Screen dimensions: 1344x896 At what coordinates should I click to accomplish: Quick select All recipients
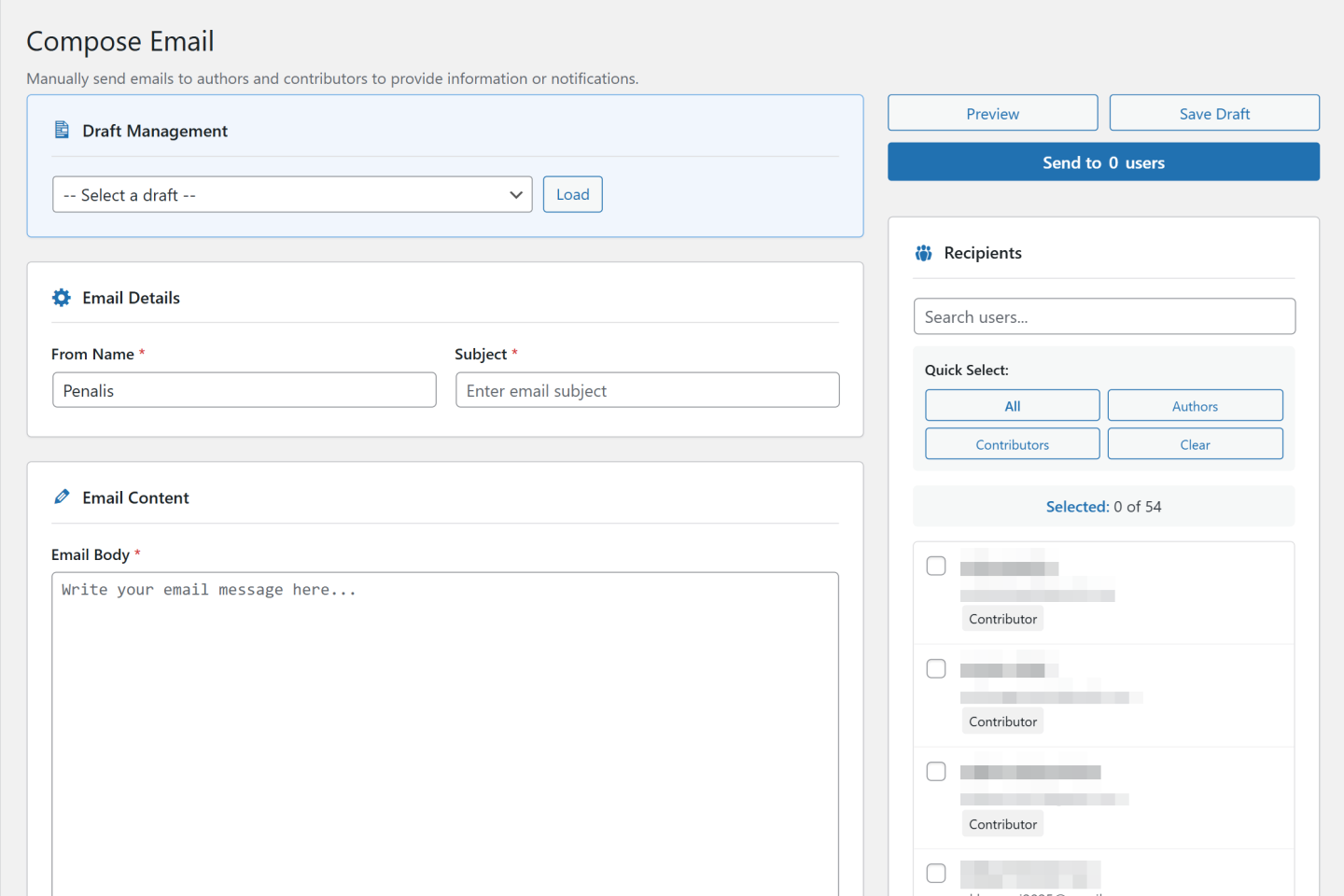click(1013, 406)
